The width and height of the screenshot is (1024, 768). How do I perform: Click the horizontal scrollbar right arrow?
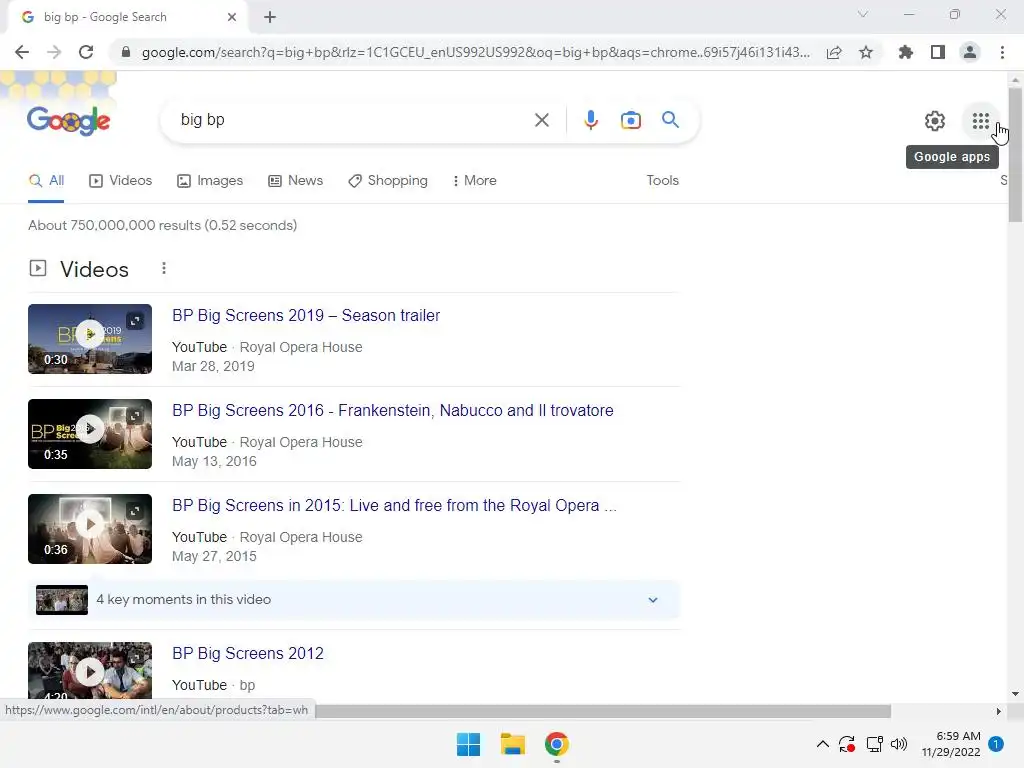point(999,711)
